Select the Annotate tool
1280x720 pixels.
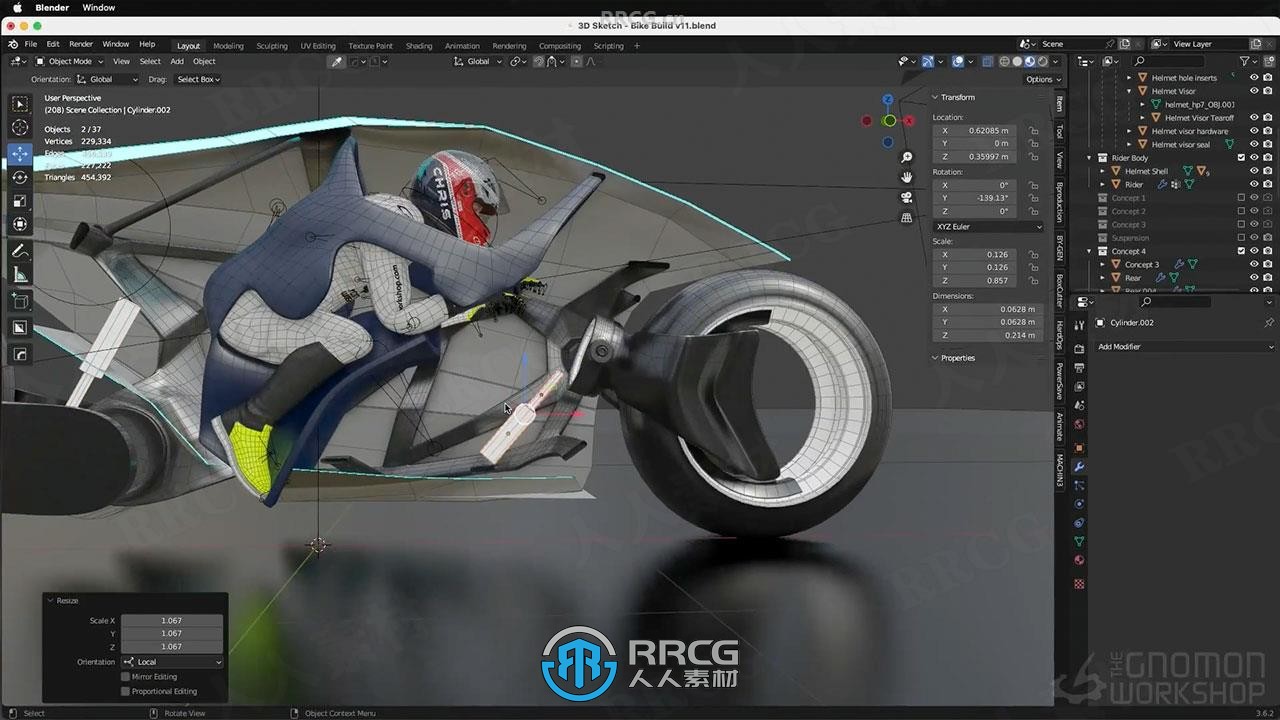[20, 251]
